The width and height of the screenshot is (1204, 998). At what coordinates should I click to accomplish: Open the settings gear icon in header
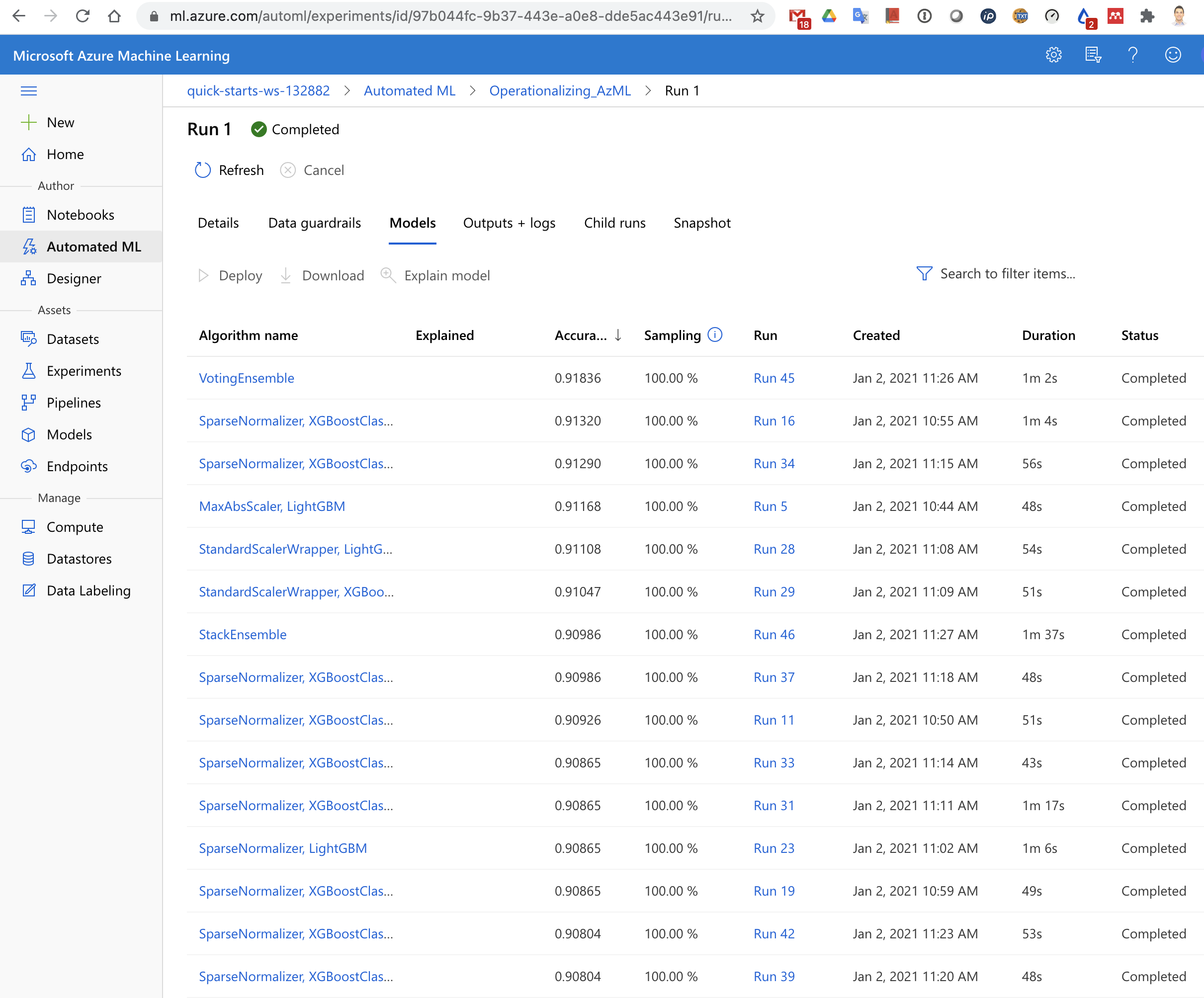pos(1053,55)
